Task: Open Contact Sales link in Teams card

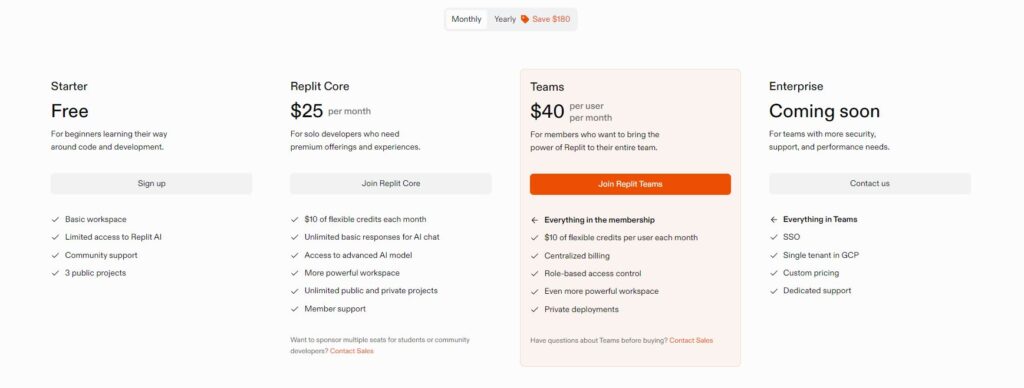Action: [x=691, y=340]
